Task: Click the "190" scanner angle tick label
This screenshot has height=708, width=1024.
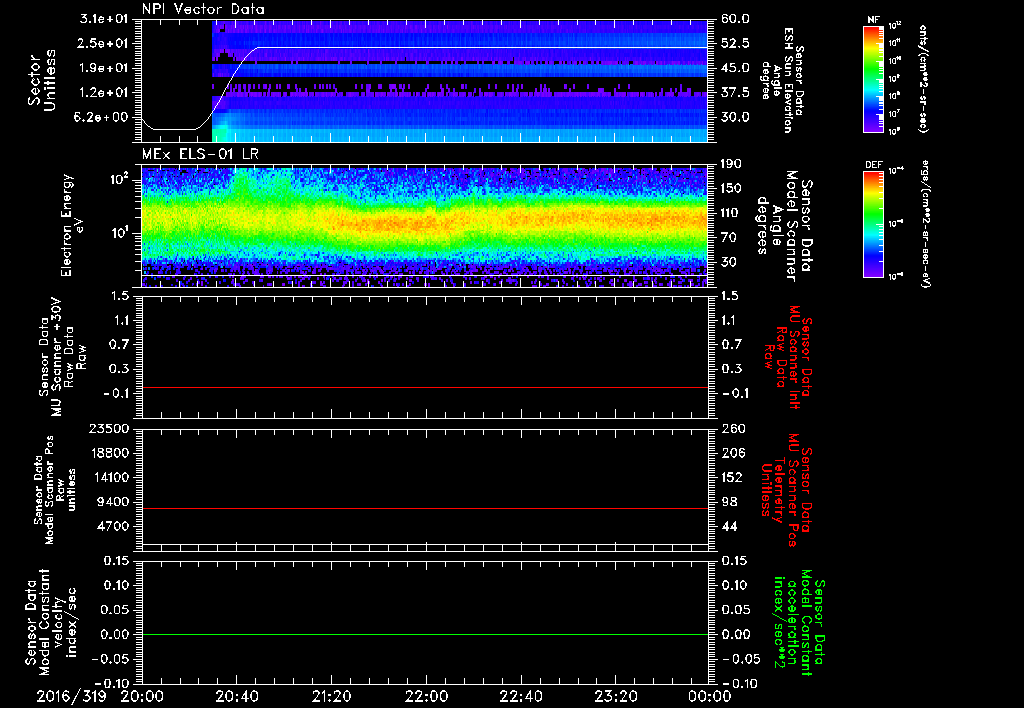Action: 731,164
